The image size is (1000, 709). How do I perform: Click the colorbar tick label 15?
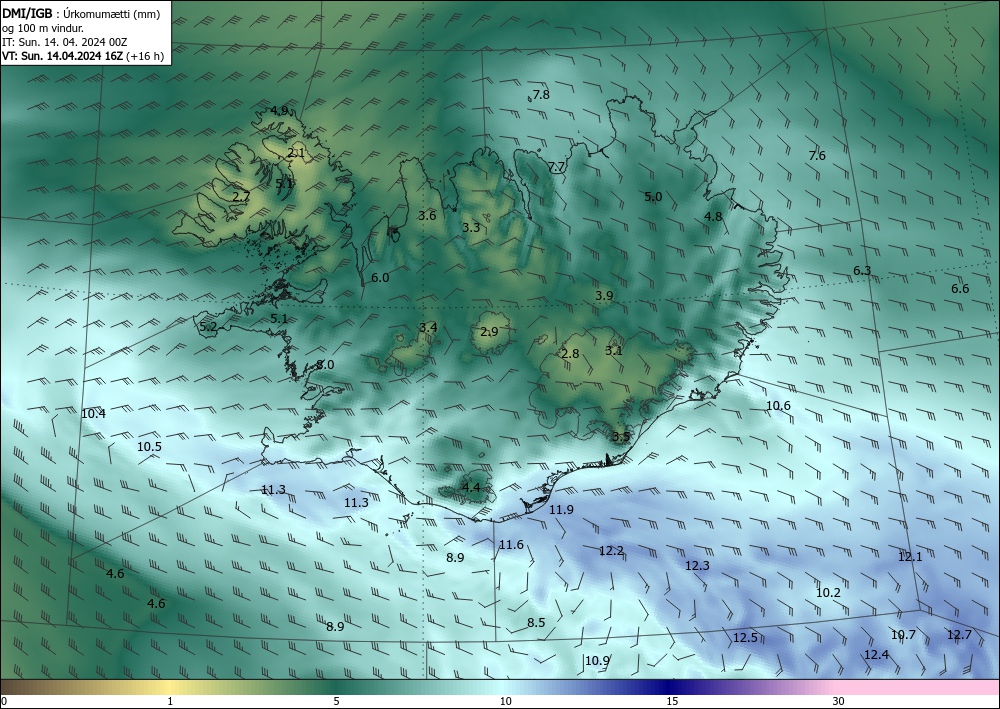point(672,702)
